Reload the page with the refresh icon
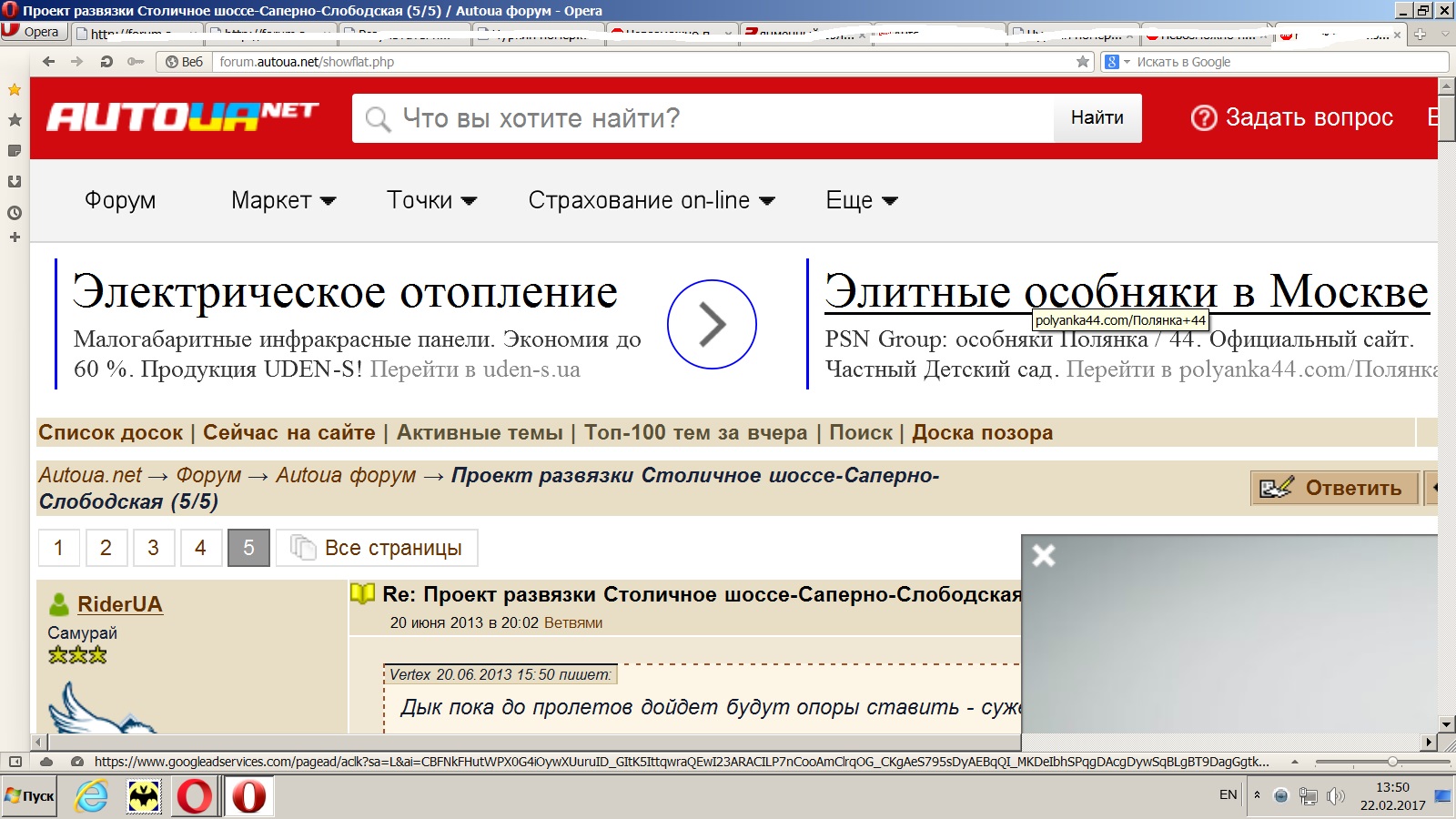The height and width of the screenshot is (819, 1456). [x=106, y=62]
